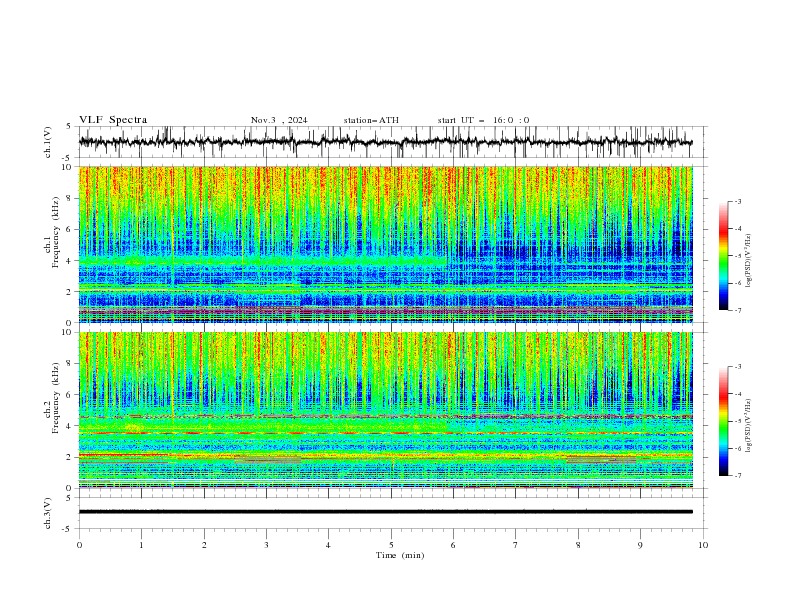Click time axis tick label "4"
Viewport: 792px width, 612px height.
click(328, 545)
